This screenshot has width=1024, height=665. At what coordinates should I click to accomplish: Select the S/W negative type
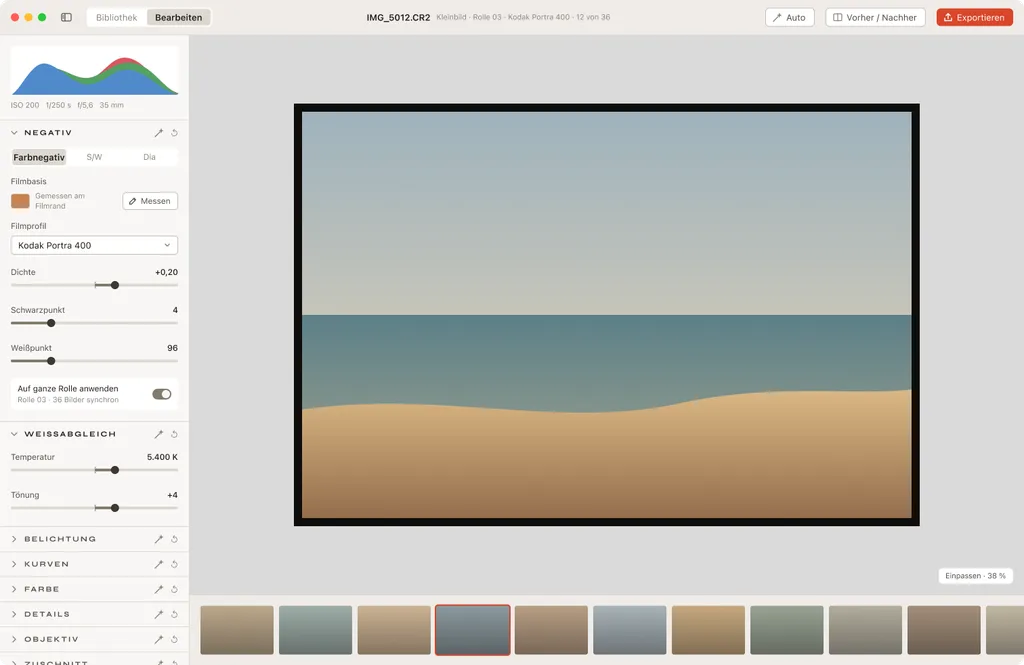click(x=94, y=157)
